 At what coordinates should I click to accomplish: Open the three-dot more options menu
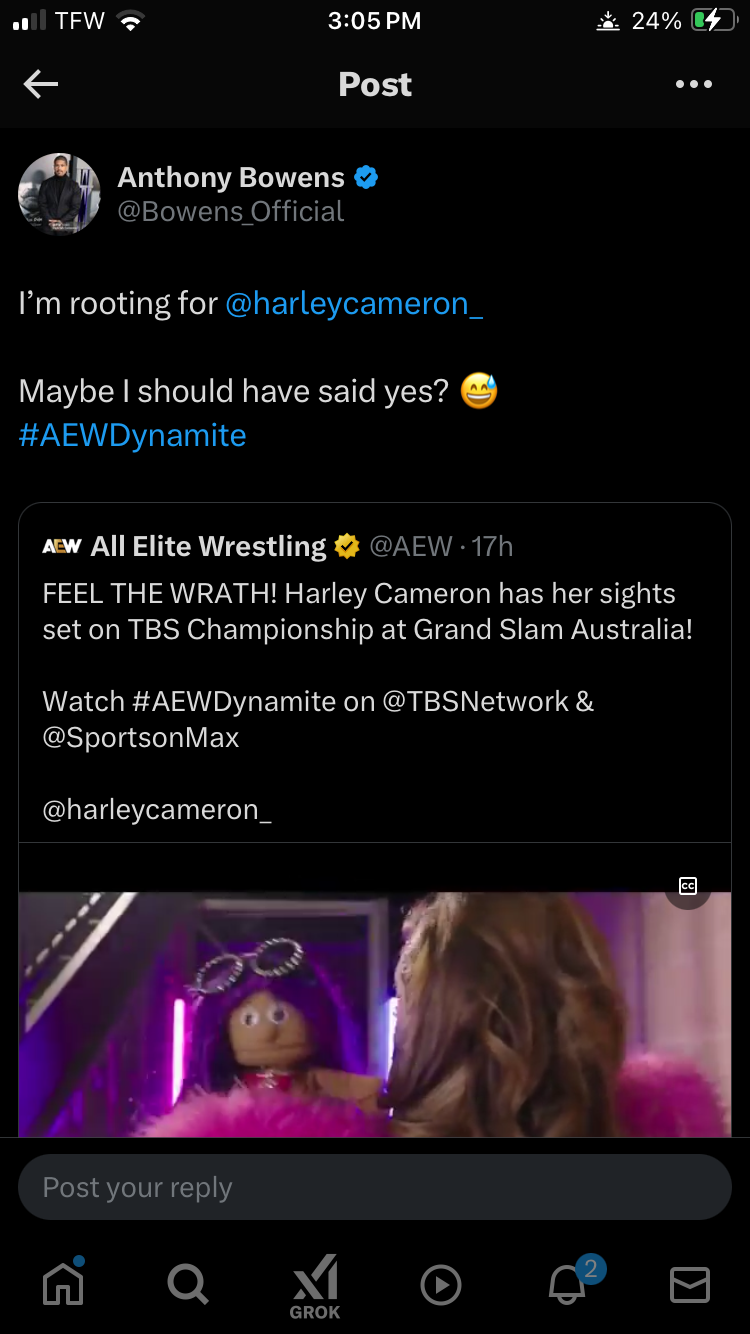pyautogui.click(x=693, y=85)
